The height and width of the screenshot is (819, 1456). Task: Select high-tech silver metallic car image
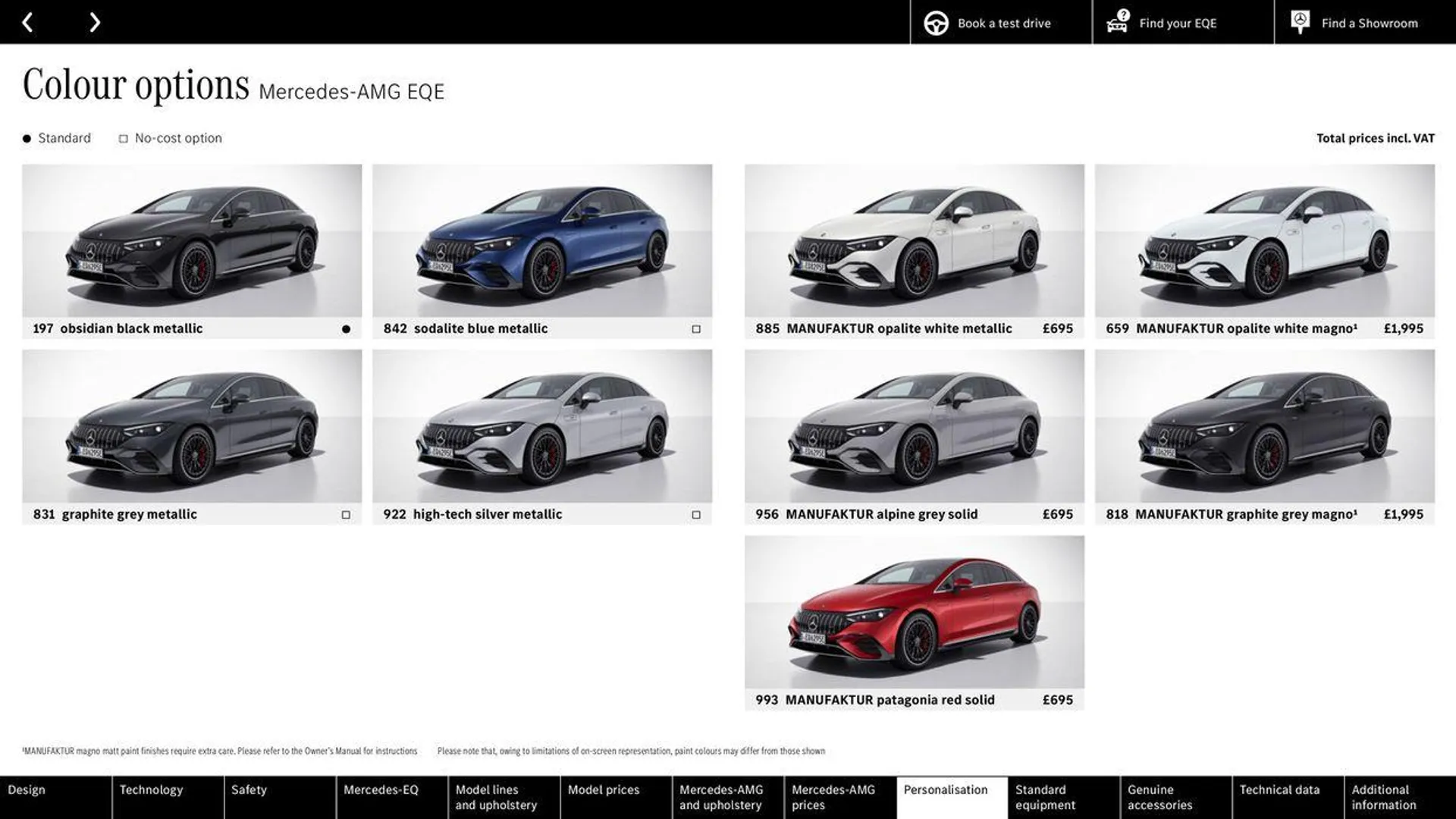point(542,426)
